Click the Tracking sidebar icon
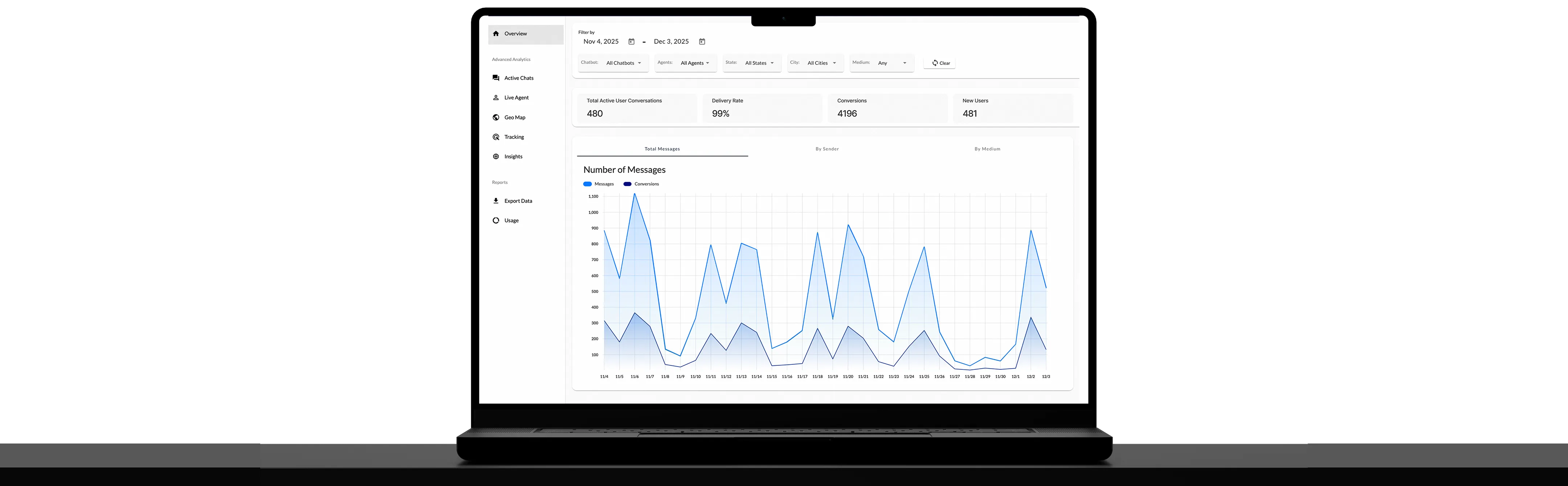Screen dimensions: 1568x486 (x=495, y=137)
